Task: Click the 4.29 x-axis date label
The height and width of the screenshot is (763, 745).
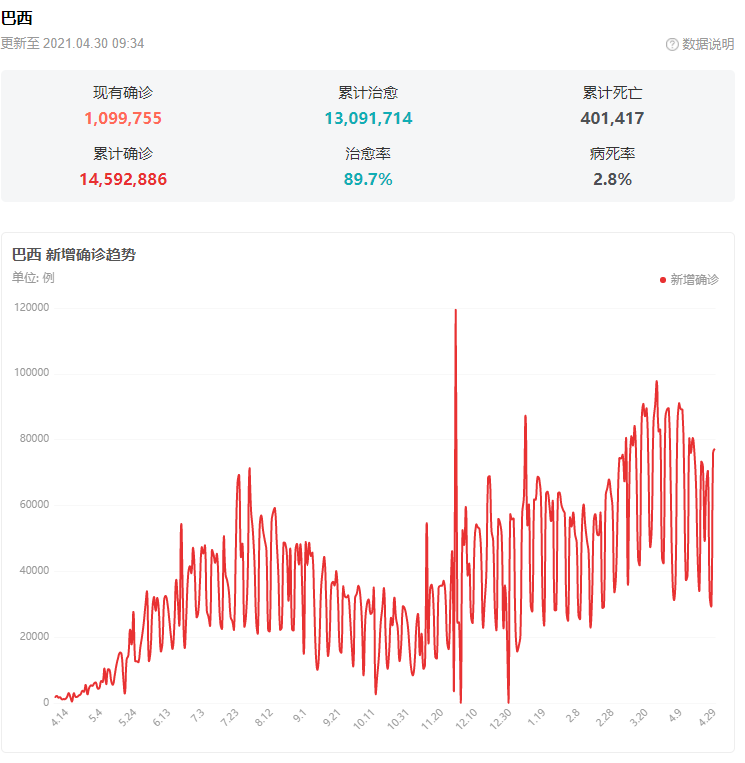Action: pyautogui.click(x=707, y=718)
